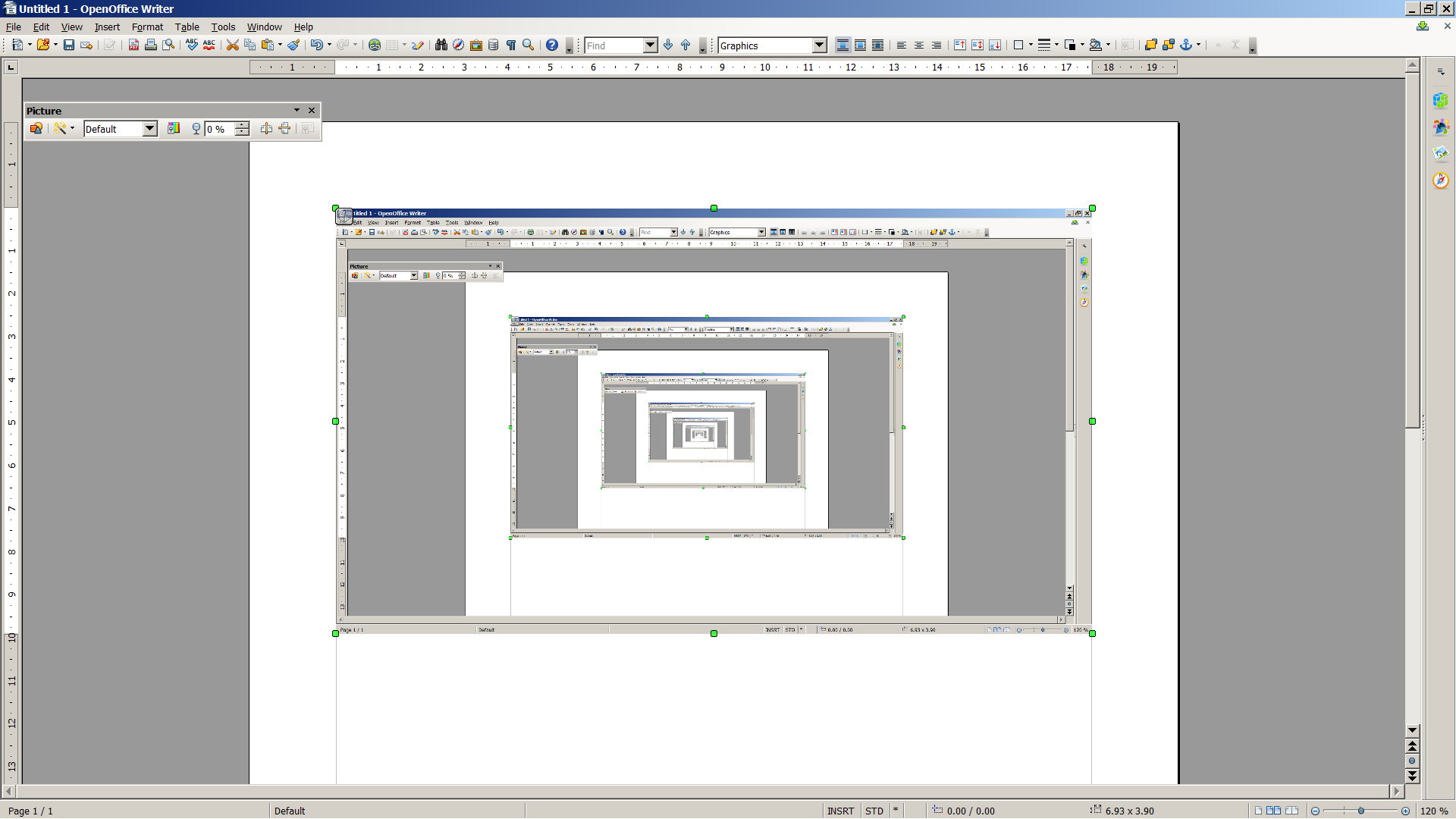
Task: Click the Export as PDF icon
Action: 133,45
